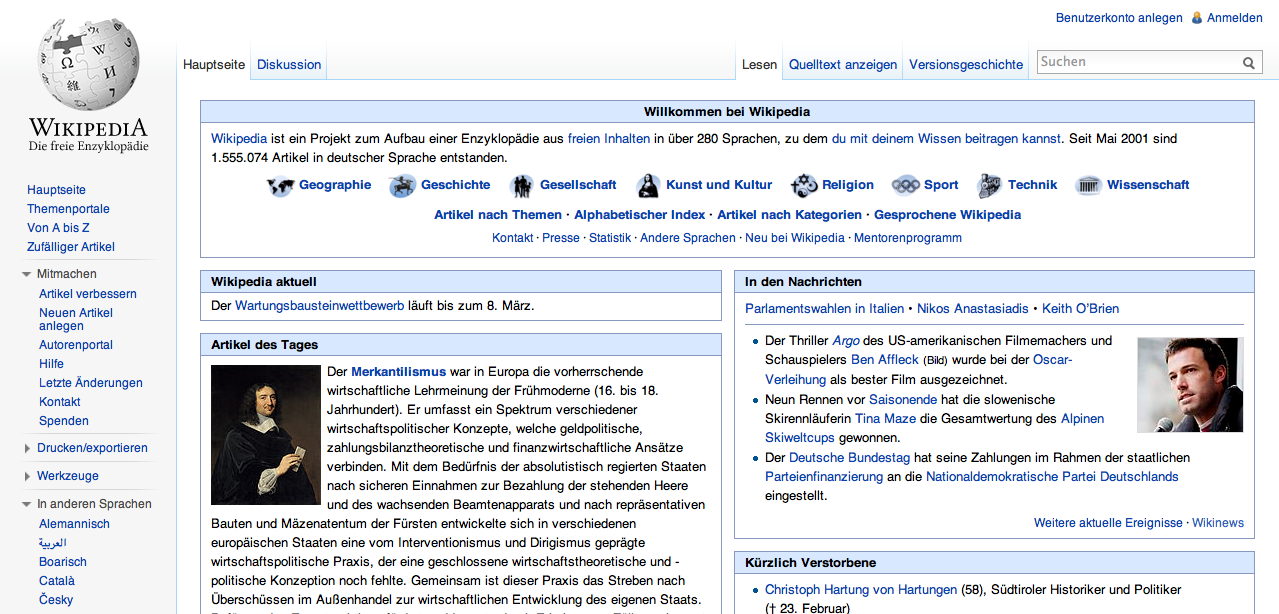
Task: Click the Technik robot icon
Action: [x=989, y=186]
